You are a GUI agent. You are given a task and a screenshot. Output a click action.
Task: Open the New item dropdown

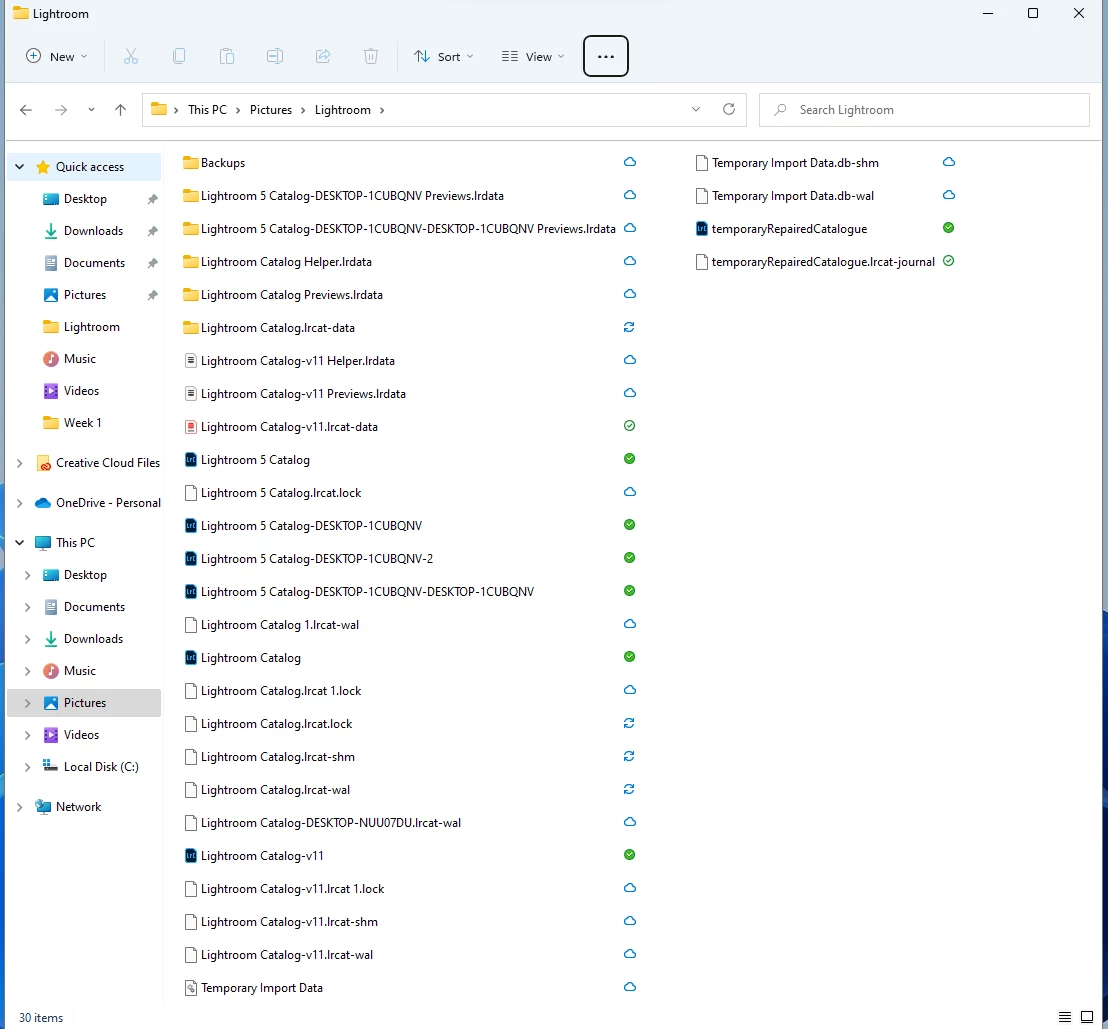(x=57, y=57)
